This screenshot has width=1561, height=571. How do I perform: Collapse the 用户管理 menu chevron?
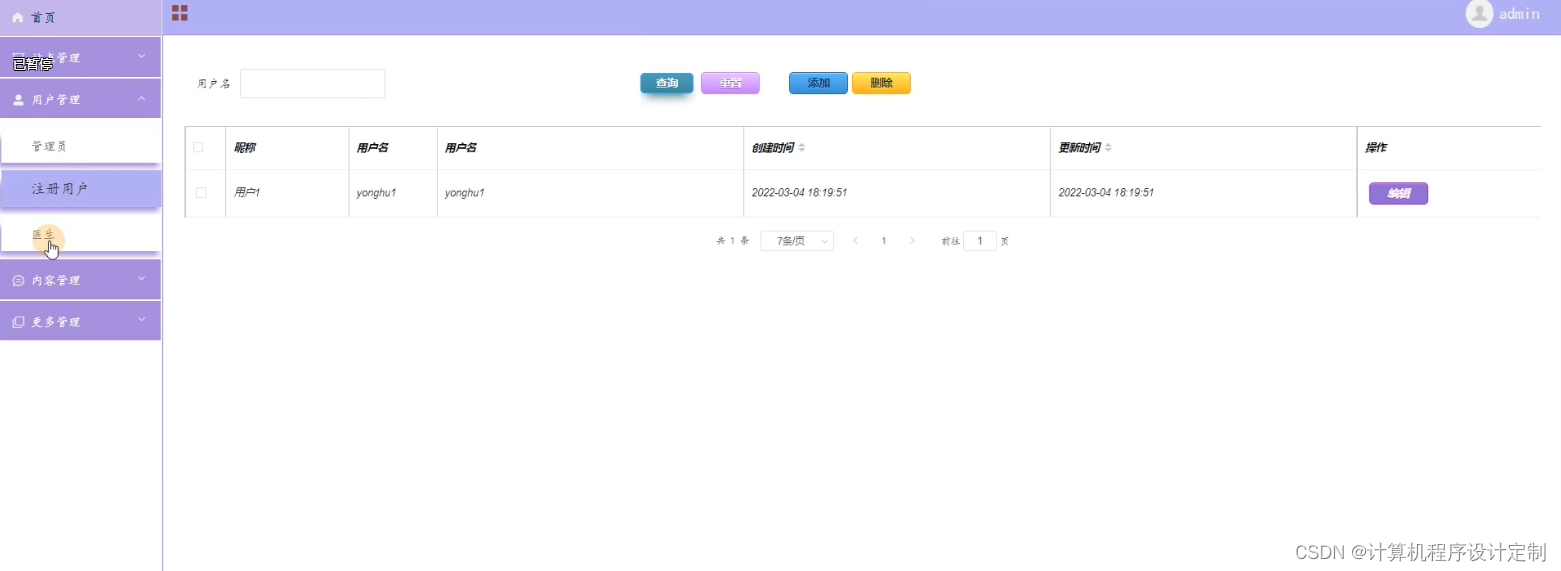(x=141, y=98)
